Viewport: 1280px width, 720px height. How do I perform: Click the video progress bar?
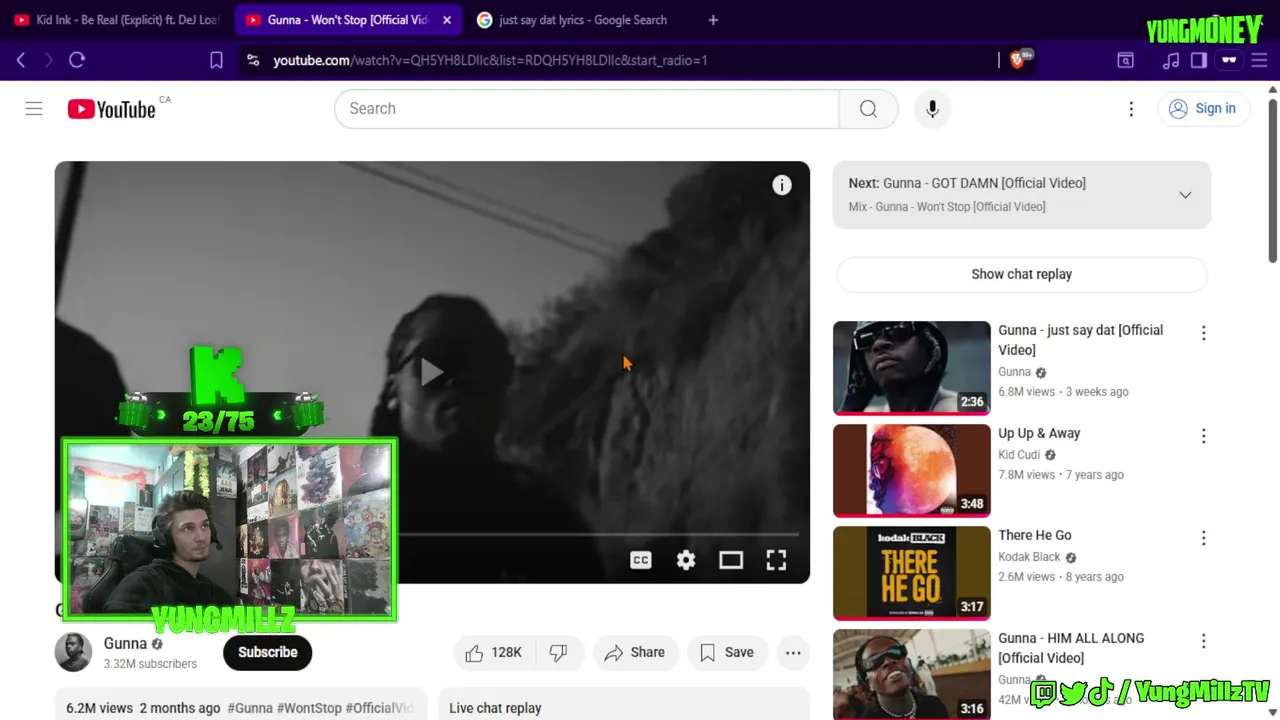(x=598, y=535)
